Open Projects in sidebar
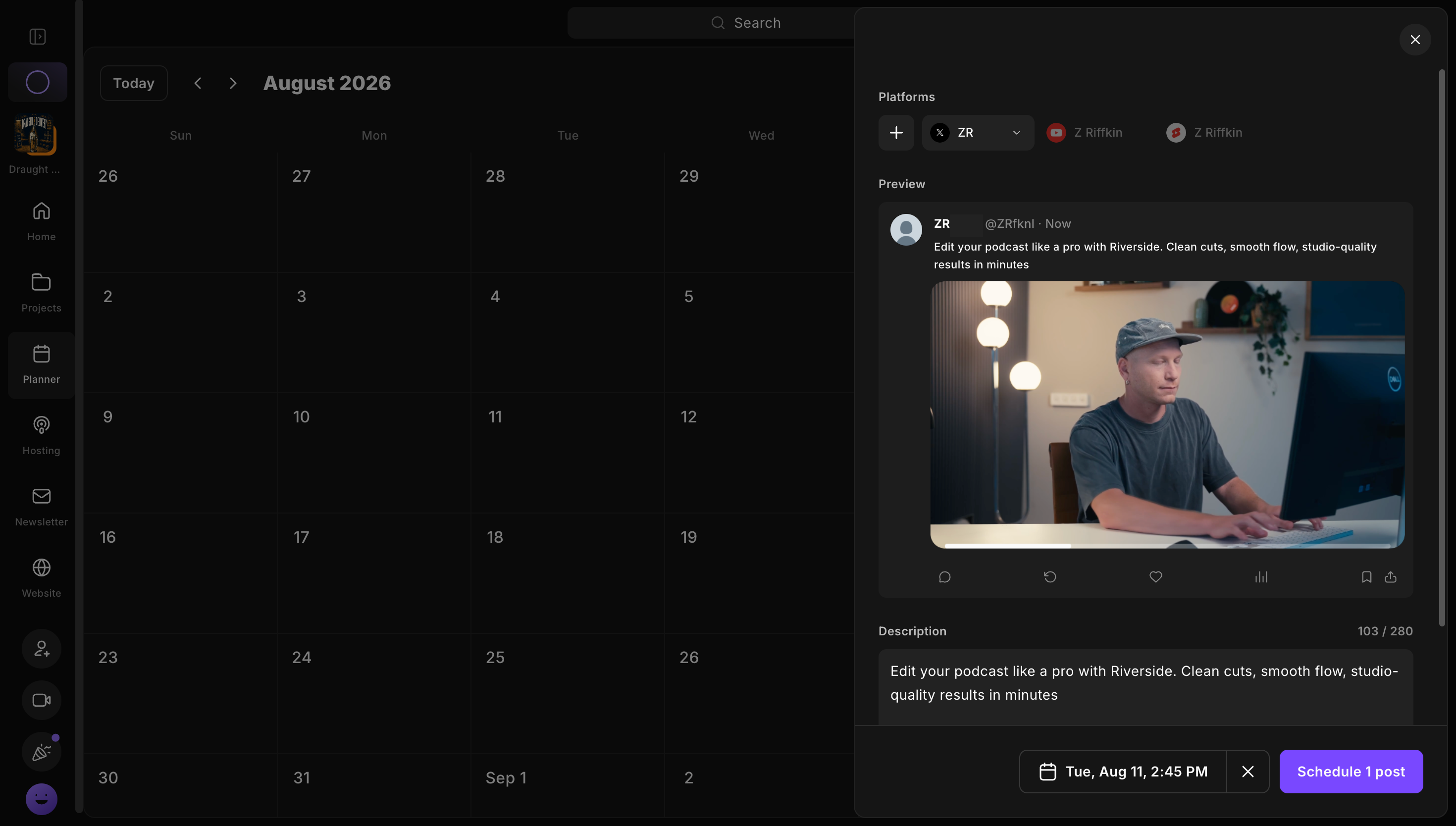 click(x=42, y=293)
